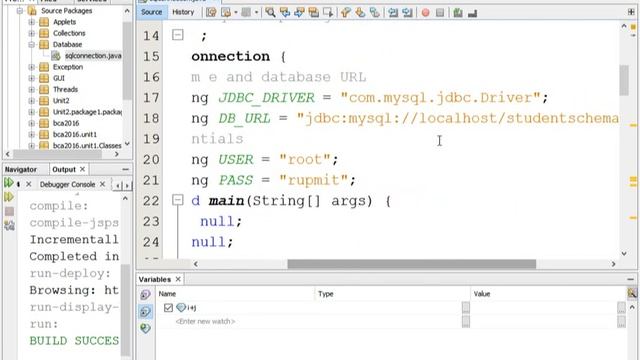The height and width of the screenshot is (360, 640).
Task: Click the Find Selection magnifier icon
Action: click(x=270, y=13)
